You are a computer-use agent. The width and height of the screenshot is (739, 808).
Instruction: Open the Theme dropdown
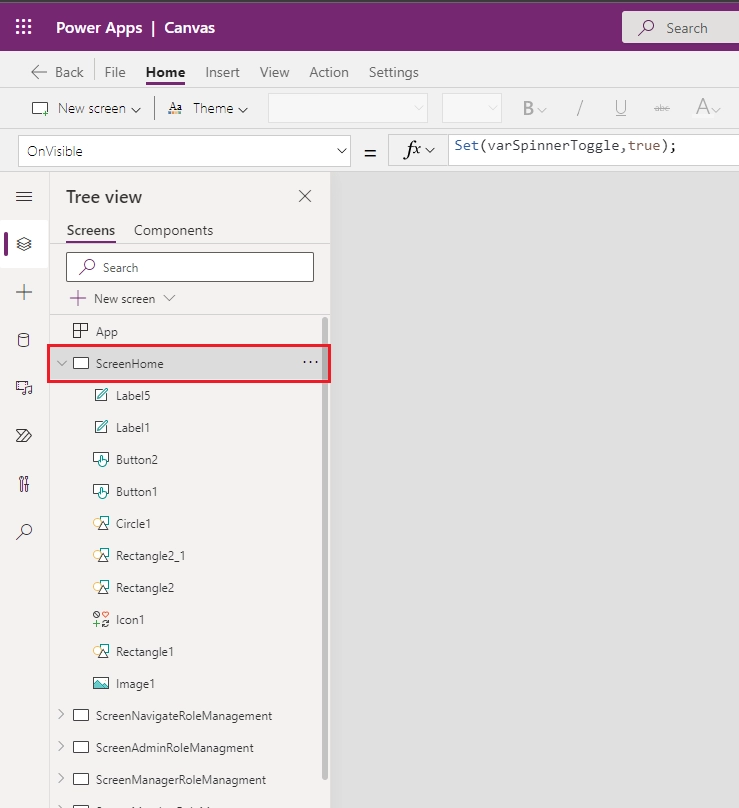(x=208, y=108)
